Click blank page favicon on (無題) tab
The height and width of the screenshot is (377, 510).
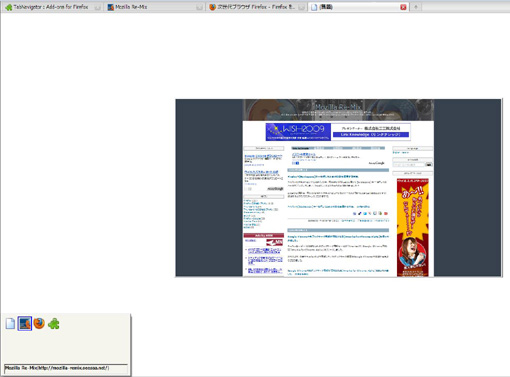[x=314, y=7]
